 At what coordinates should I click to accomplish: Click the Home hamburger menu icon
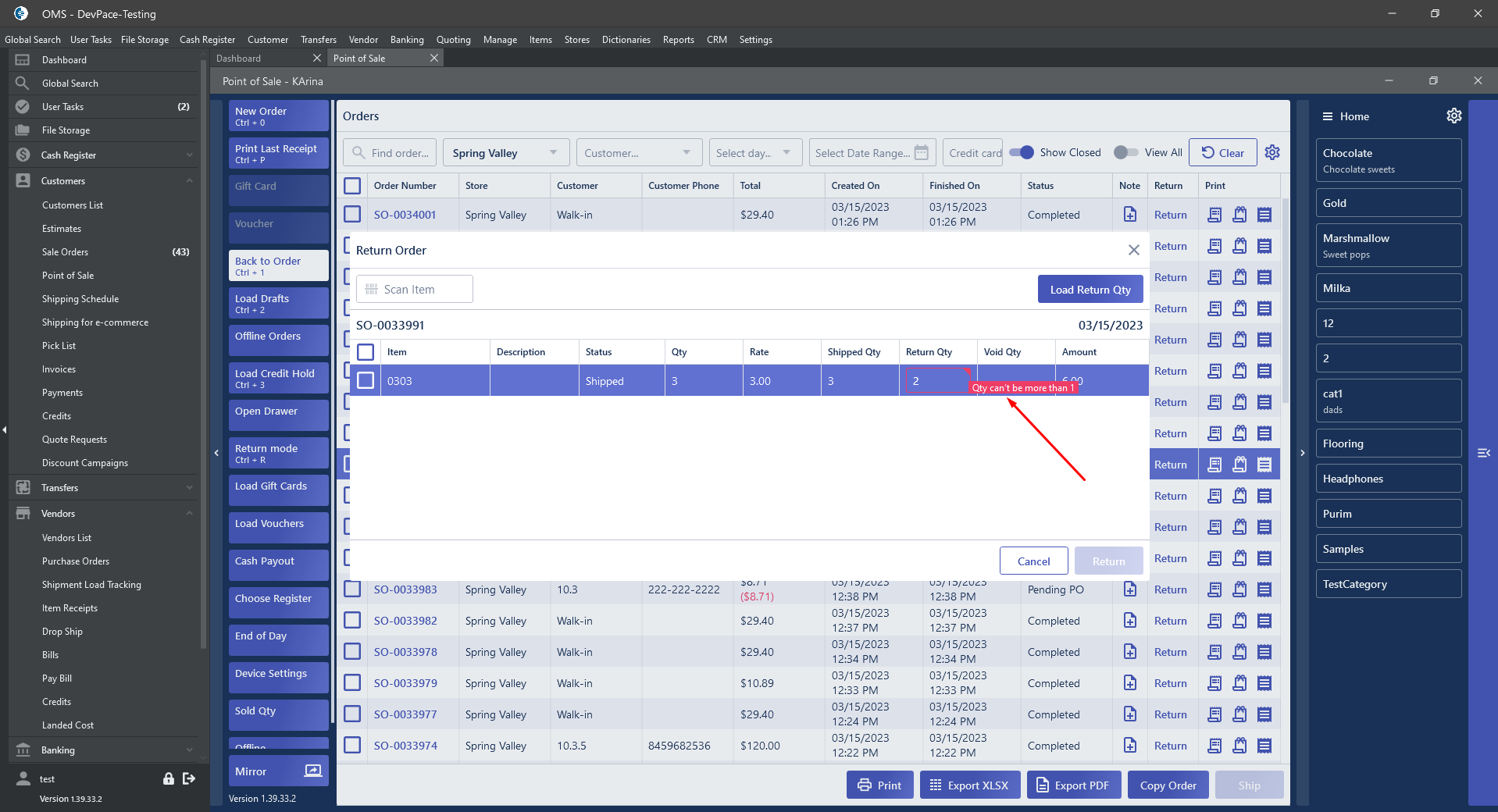tap(1327, 116)
